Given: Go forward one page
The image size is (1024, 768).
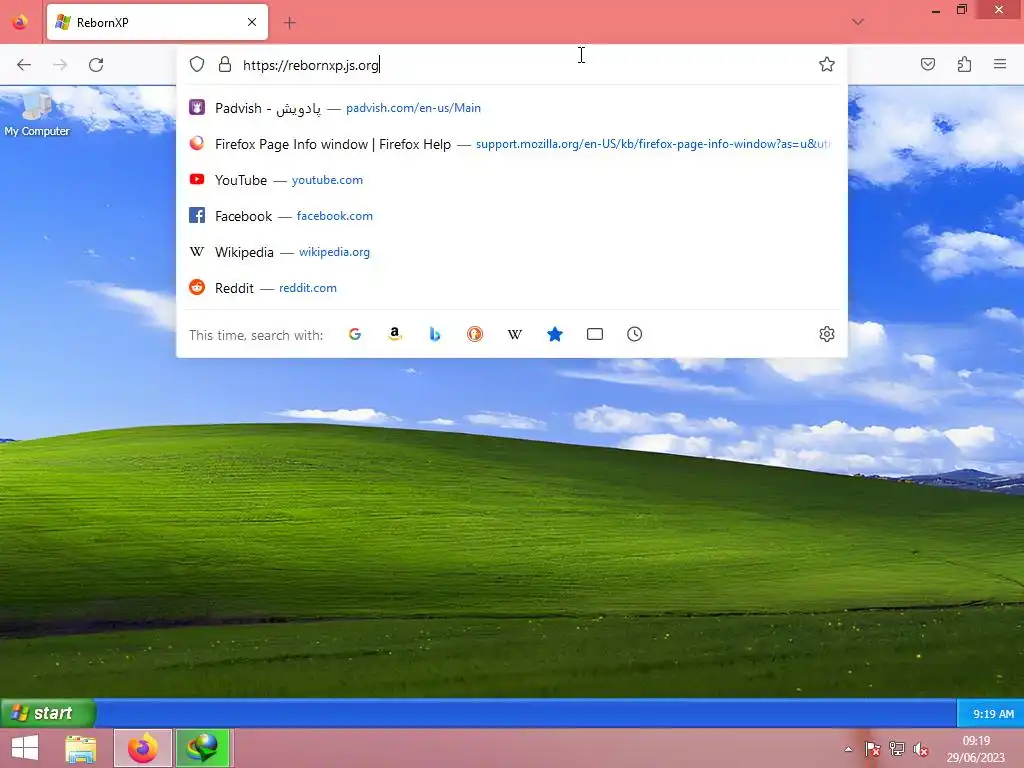Looking at the screenshot, I should [x=60, y=65].
